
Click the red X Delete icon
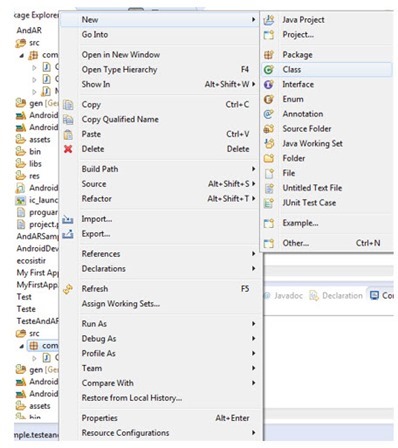click(x=68, y=149)
